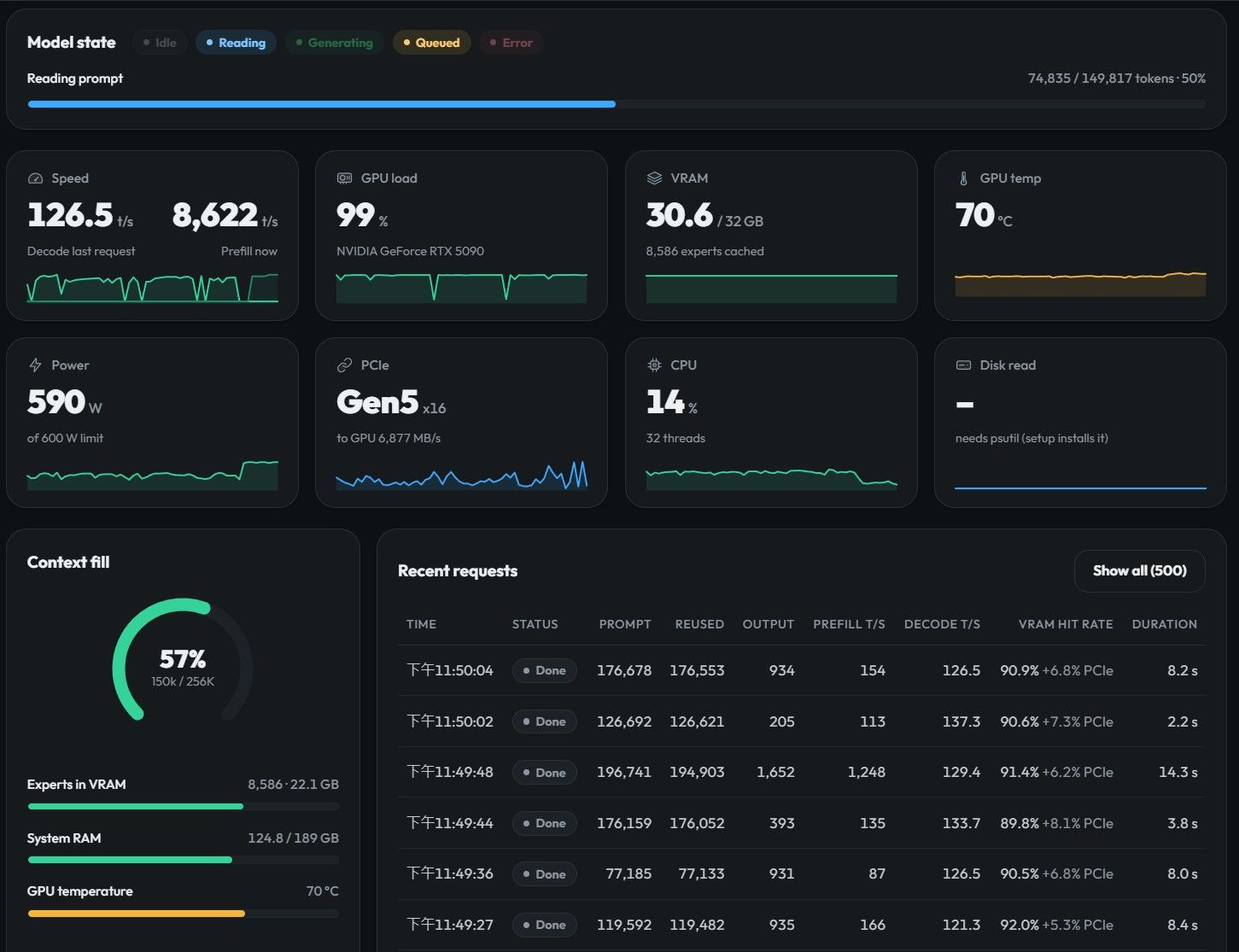Click the duration value 14.3 s
Screen dimensions: 1239x952
[1178, 772]
